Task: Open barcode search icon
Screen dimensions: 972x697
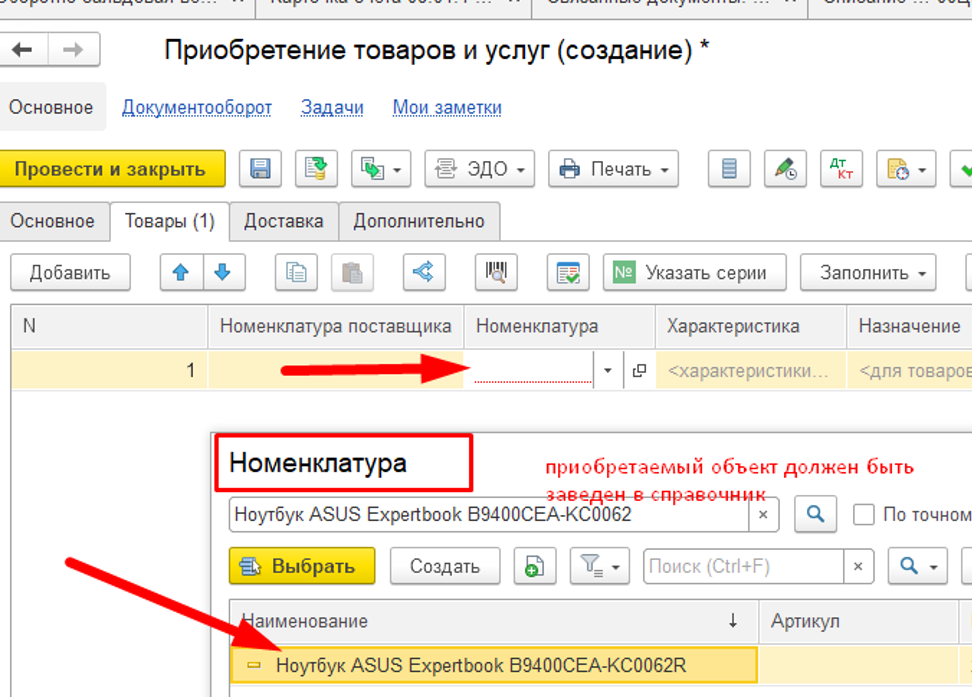Action: click(496, 272)
